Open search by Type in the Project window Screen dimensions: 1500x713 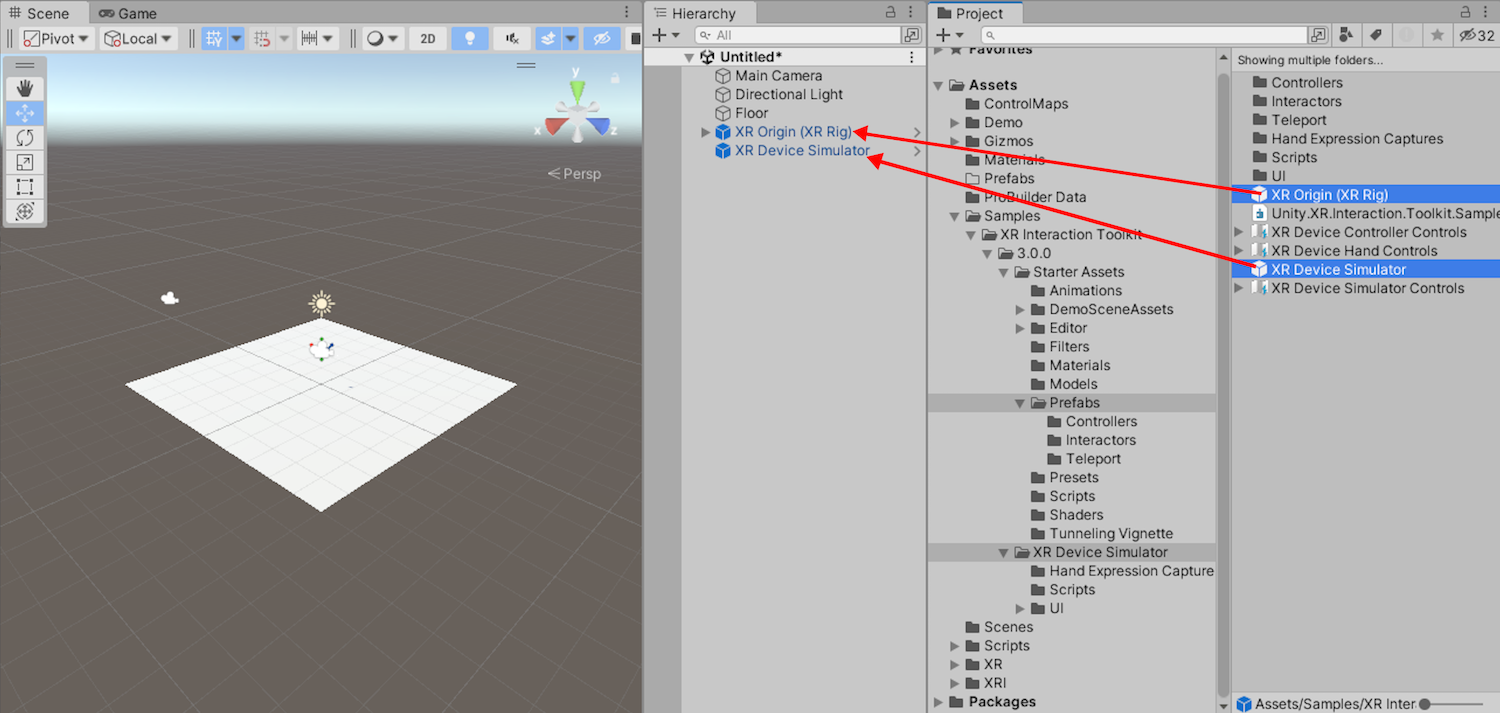[1346, 34]
